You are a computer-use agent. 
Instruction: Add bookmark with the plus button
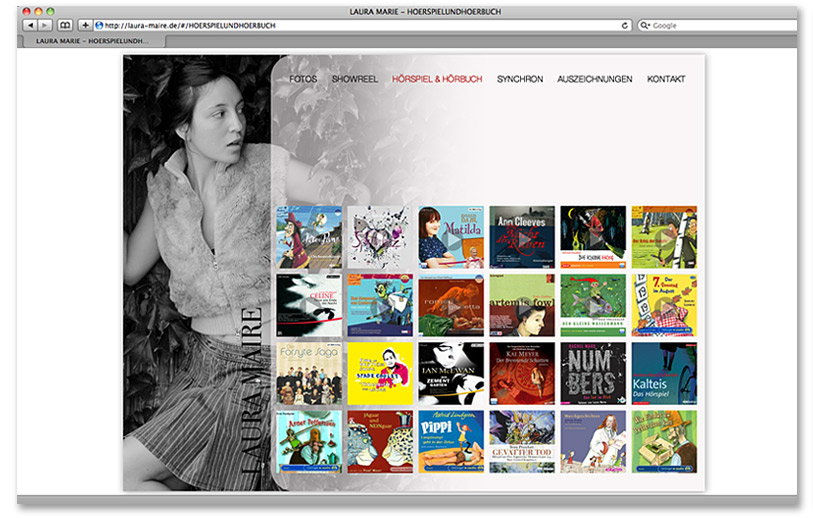click(x=85, y=25)
